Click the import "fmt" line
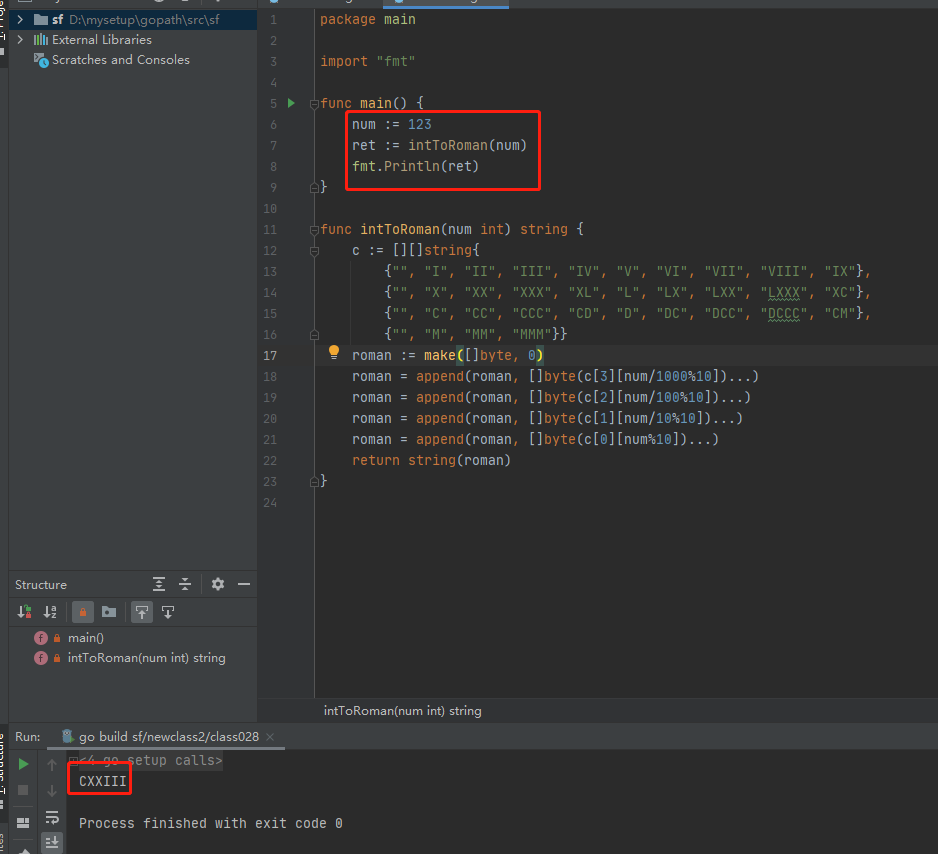This screenshot has height=854, width=938. [x=367, y=61]
